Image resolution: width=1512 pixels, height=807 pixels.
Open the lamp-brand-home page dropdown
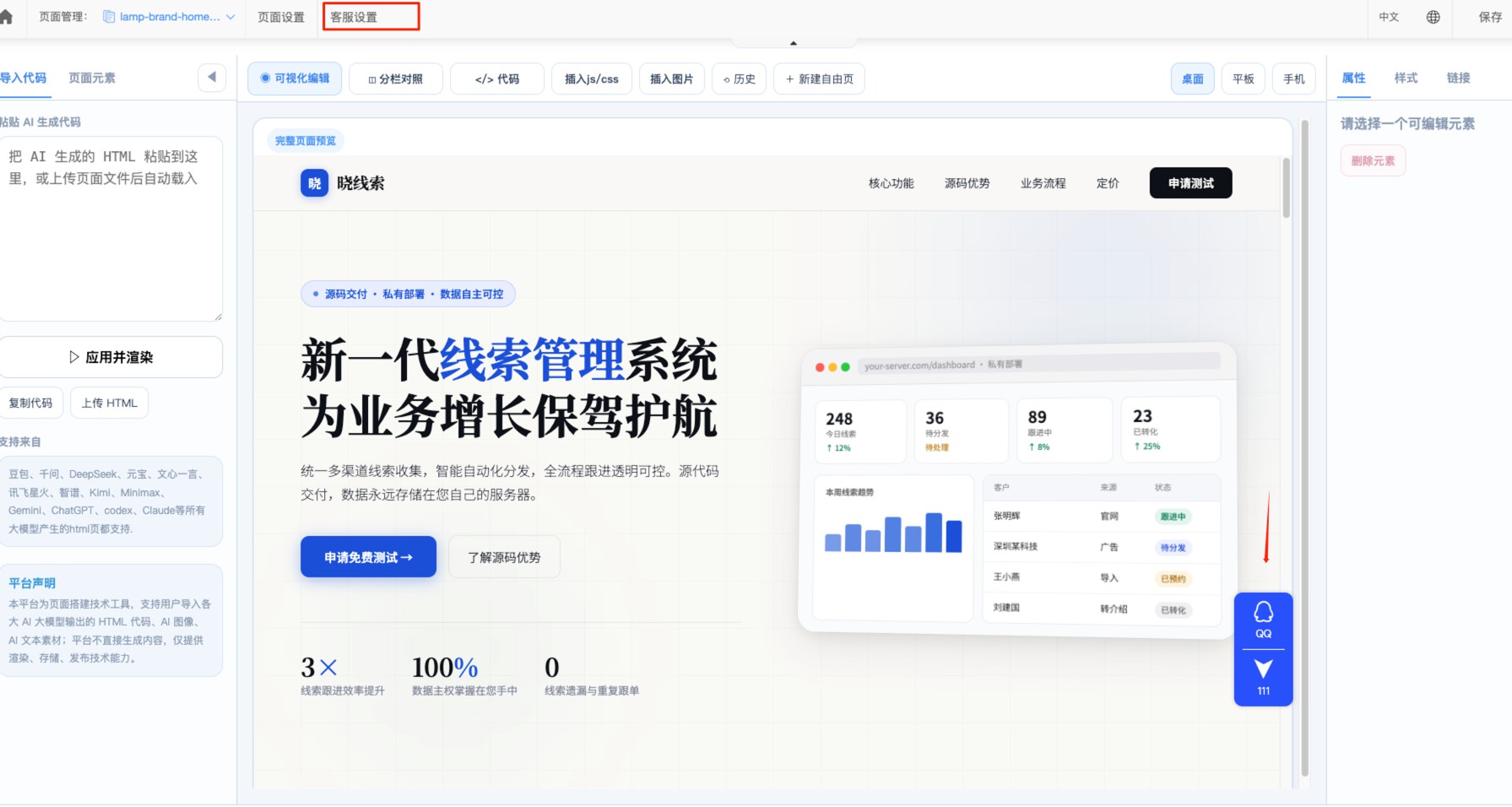pyautogui.click(x=169, y=17)
